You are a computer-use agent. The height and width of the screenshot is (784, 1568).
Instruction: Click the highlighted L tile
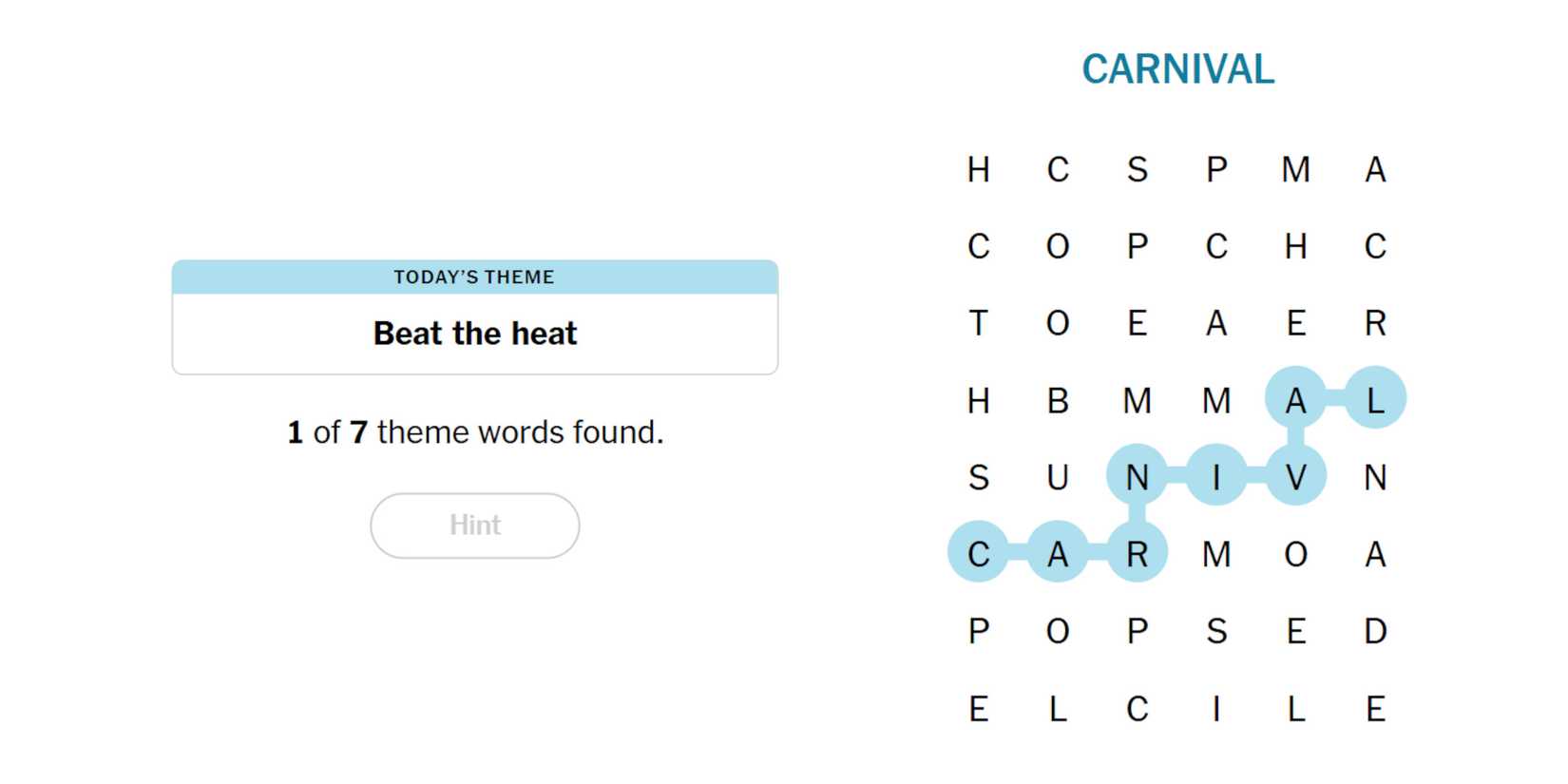(1375, 400)
